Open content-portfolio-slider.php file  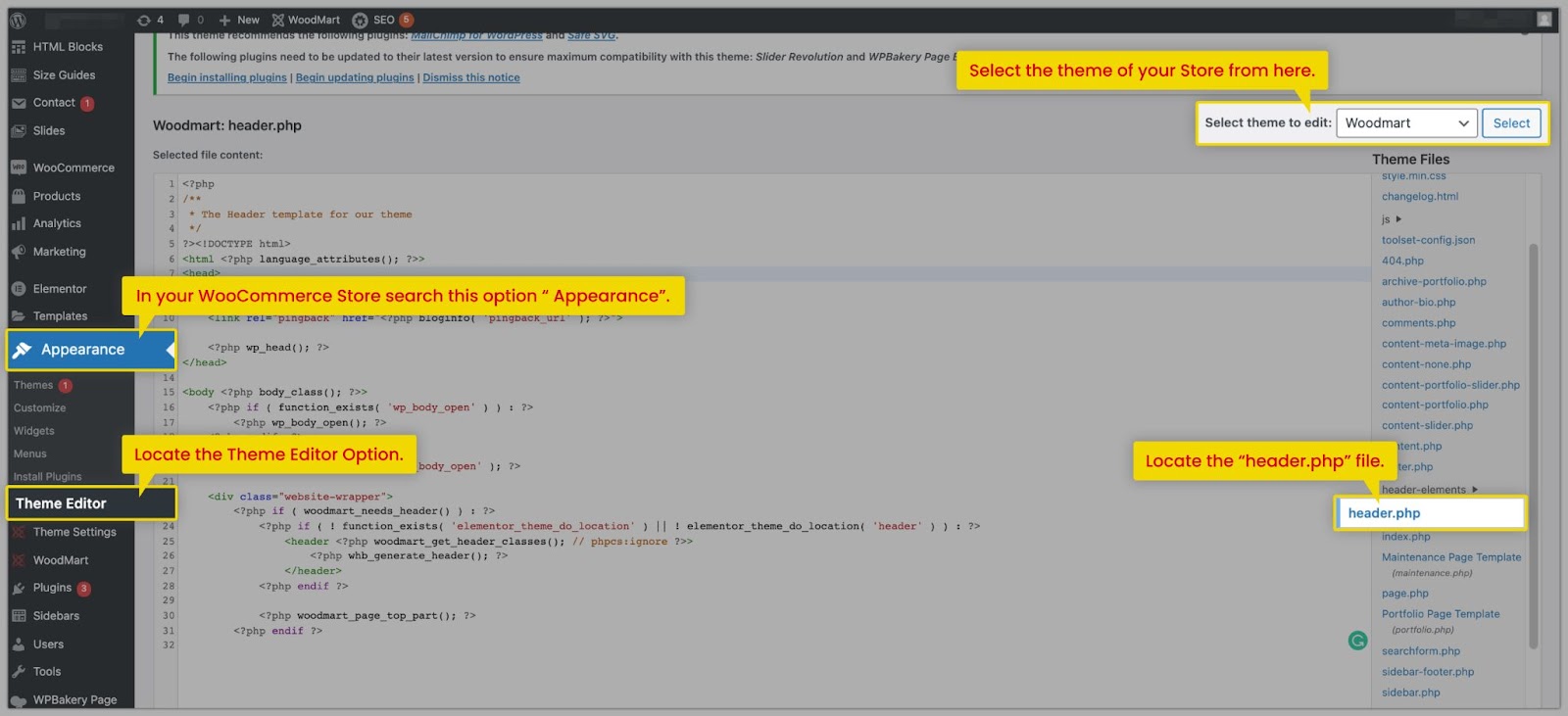coord(1450,385)
